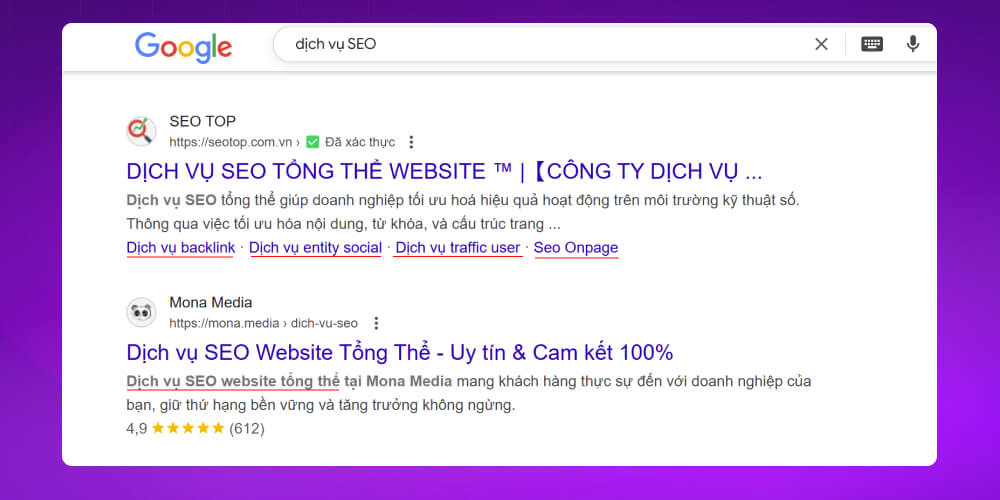Click the five-star rating of Mona Media

point(188,428)
